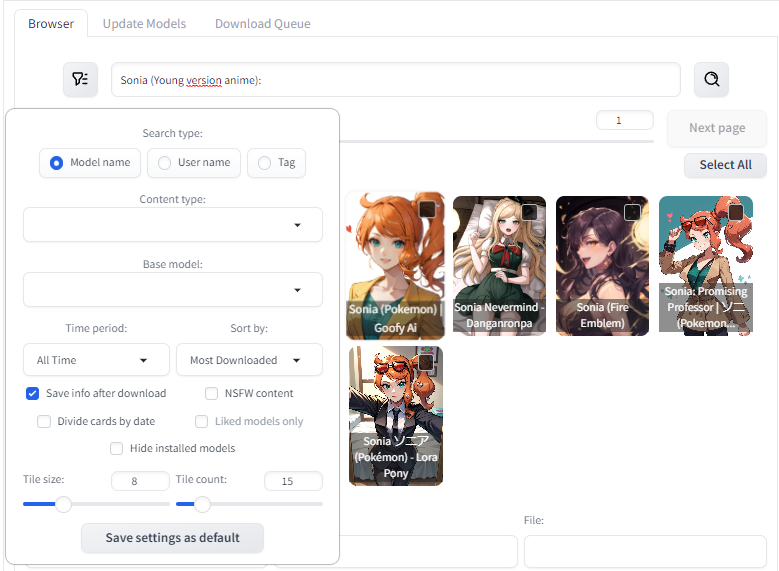Click the Select All button
Viewport: 779px width, 571px height.
[x=725, y=165]
